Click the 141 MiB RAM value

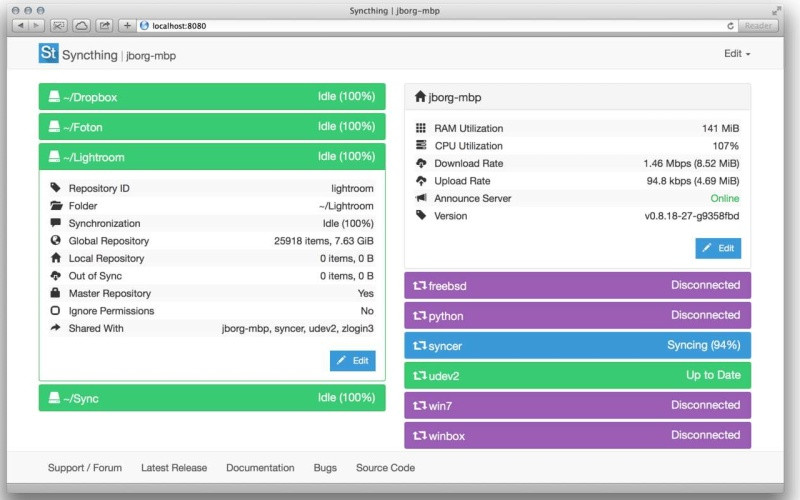tap(720, 128)
